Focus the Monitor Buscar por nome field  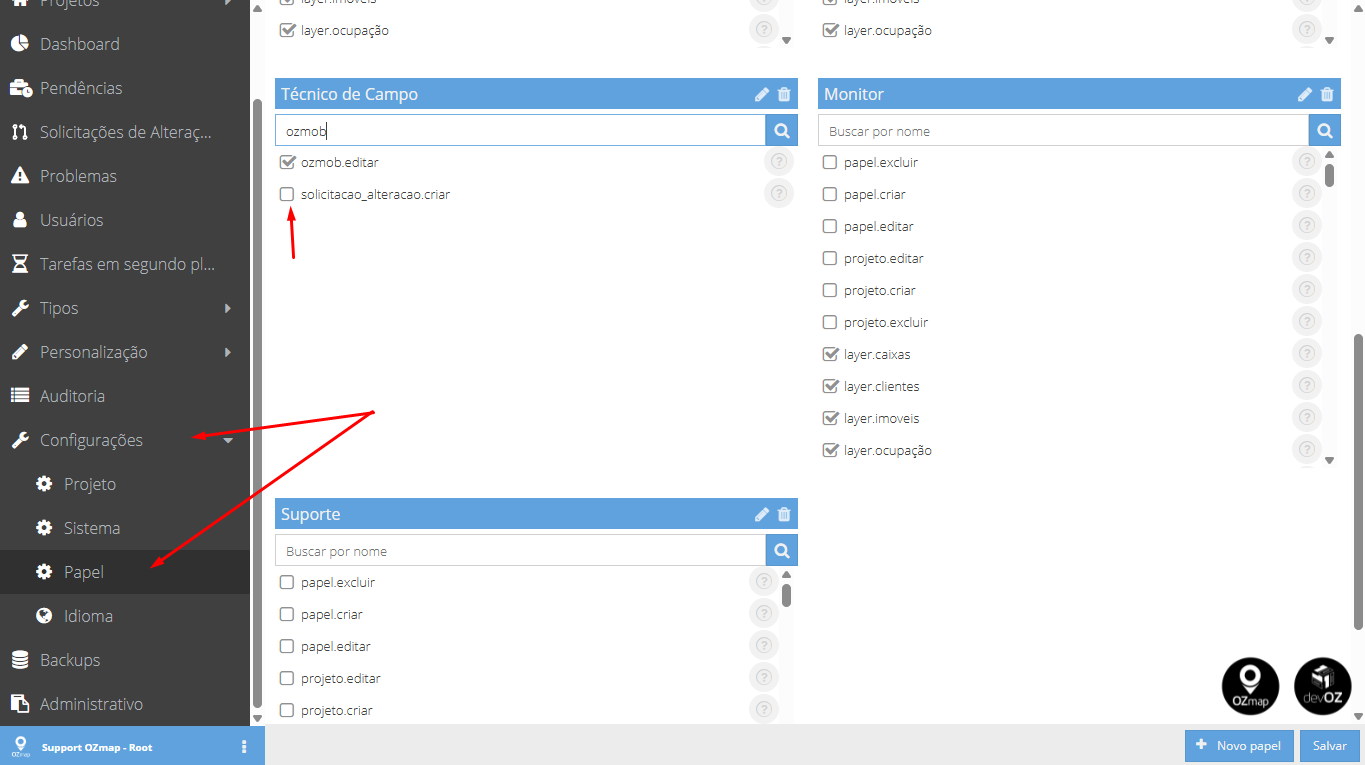(1063, 131)
